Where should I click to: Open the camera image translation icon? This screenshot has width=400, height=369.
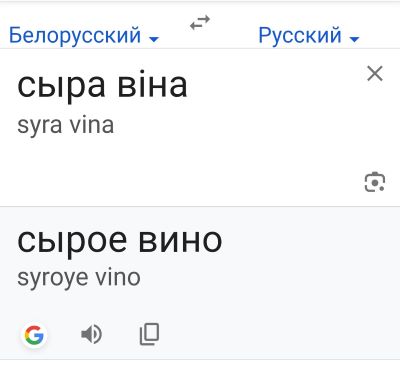(375, 182)
